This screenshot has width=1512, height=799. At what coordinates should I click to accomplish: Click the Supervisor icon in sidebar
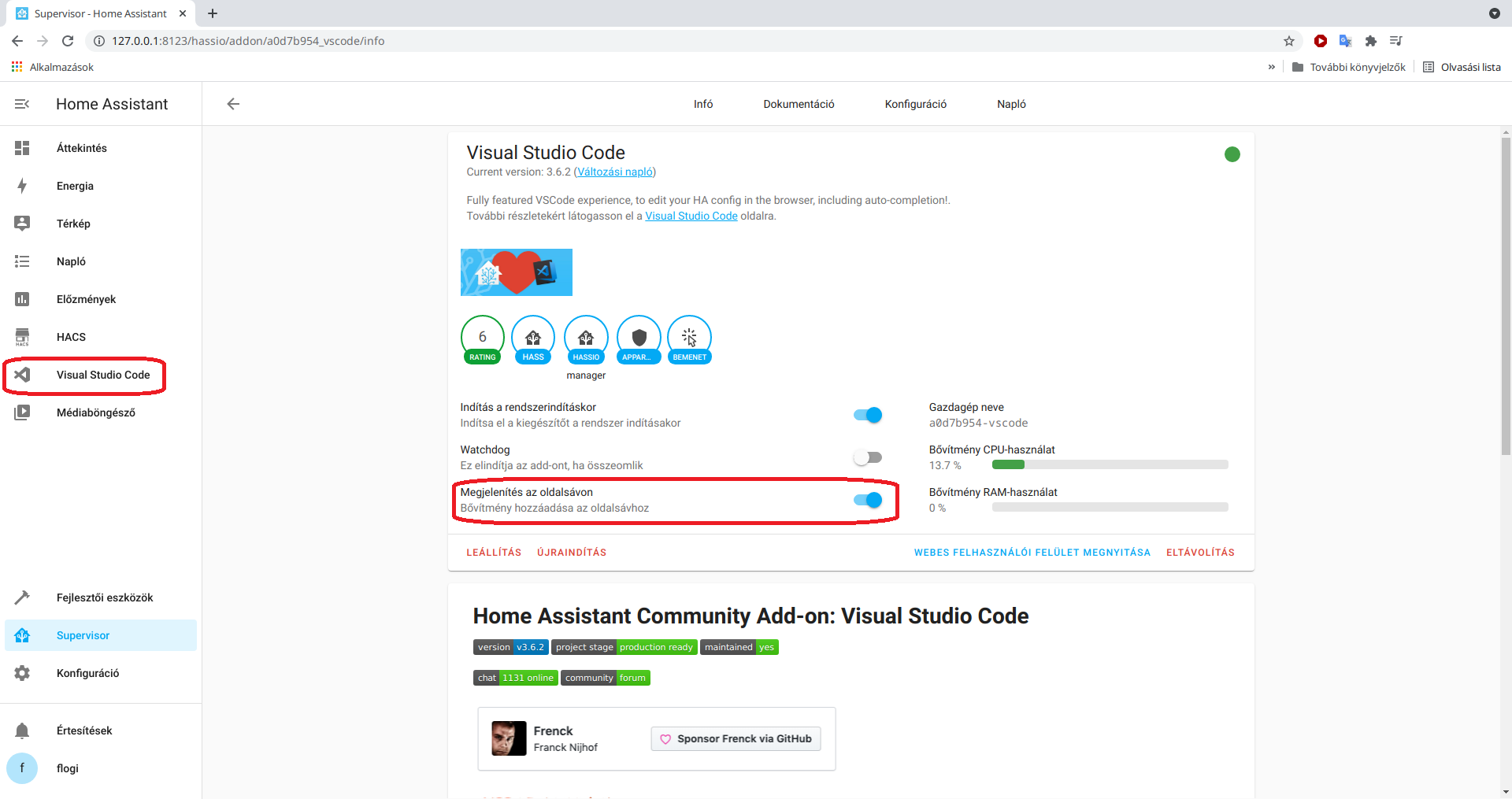(x=22, y=635)
